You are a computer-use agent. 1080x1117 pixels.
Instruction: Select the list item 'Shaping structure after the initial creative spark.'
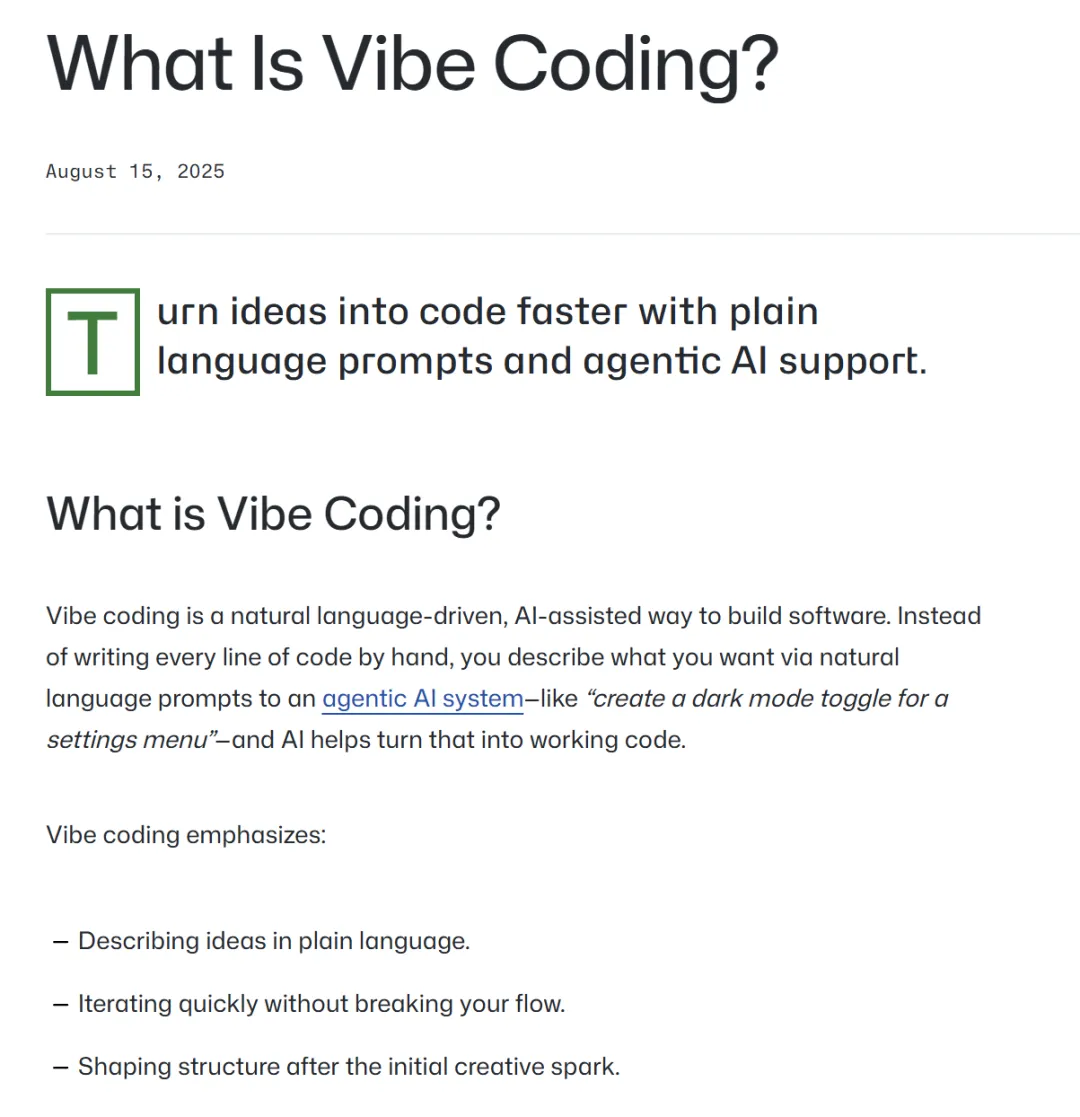pos(349,1066)
